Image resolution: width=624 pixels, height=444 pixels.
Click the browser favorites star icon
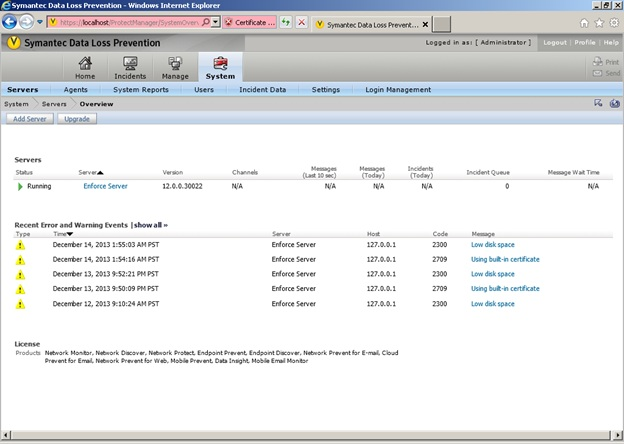[x=598, y=22]
